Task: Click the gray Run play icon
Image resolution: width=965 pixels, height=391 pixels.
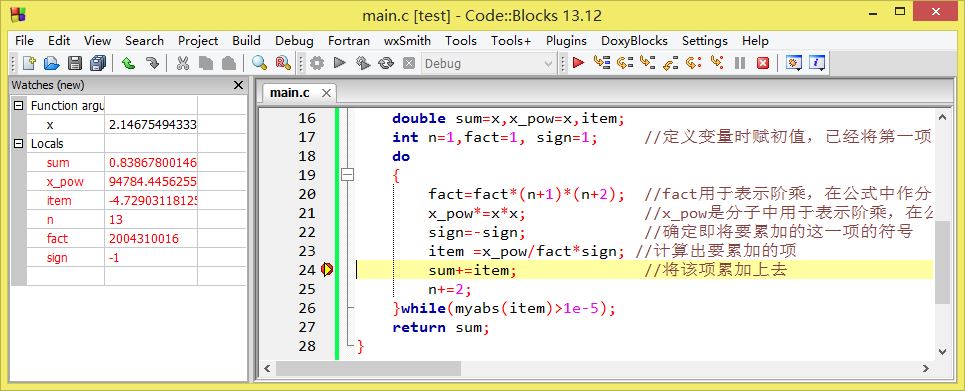Action: pos(339,63)
